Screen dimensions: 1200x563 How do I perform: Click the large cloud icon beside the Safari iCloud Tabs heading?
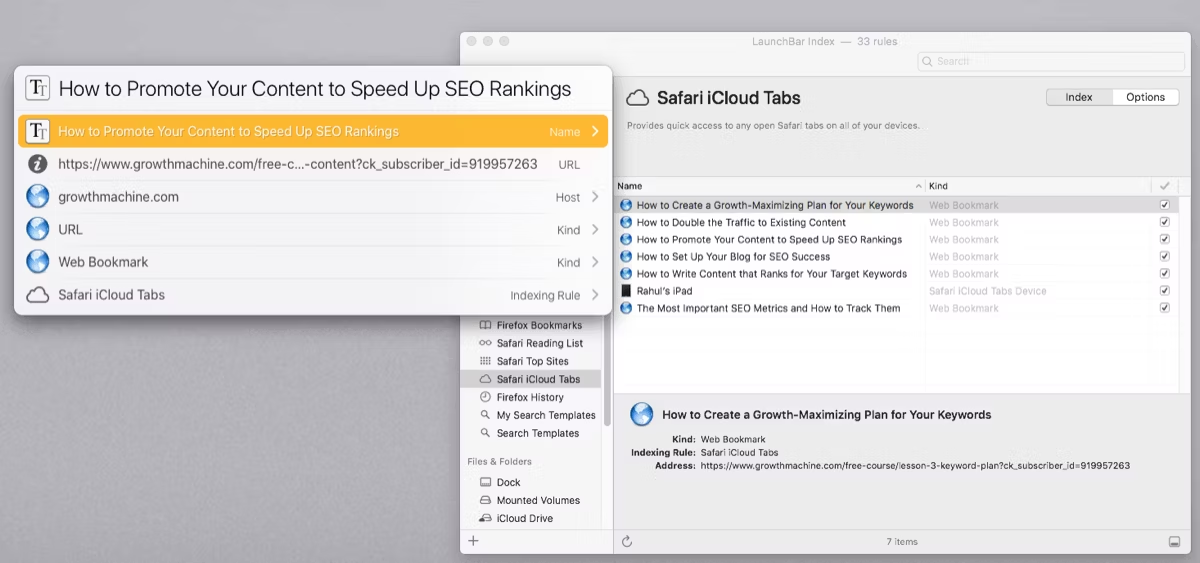pos(637,98)
